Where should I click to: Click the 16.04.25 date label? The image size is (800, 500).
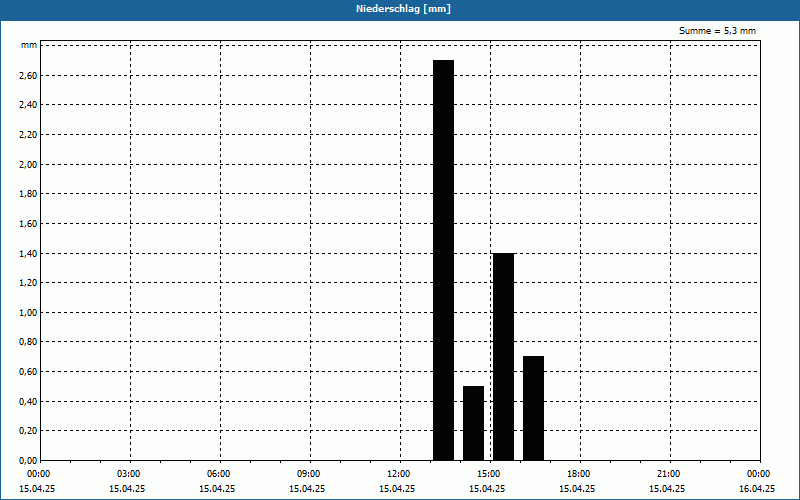[757, 489]
